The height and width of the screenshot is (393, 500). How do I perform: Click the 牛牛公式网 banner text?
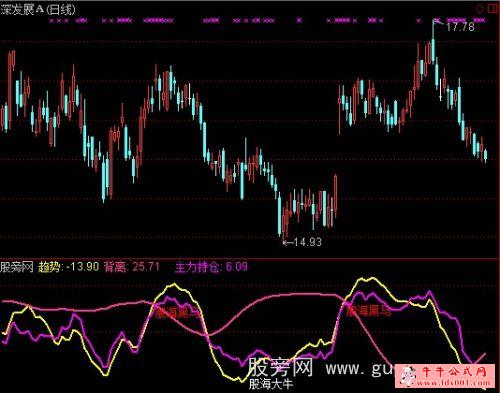pos(455,371)
